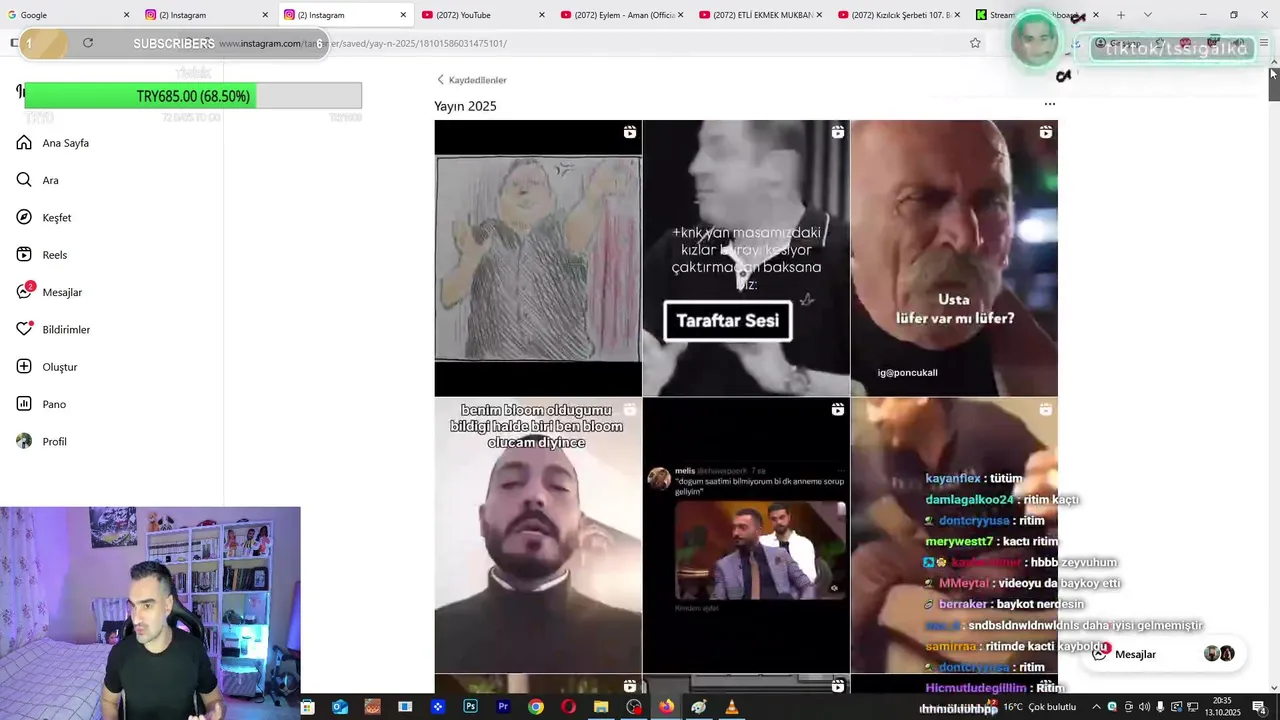Click the page vertical scrollbar
Screen dimensions: 1280x720
click(x=1274, y=85)
